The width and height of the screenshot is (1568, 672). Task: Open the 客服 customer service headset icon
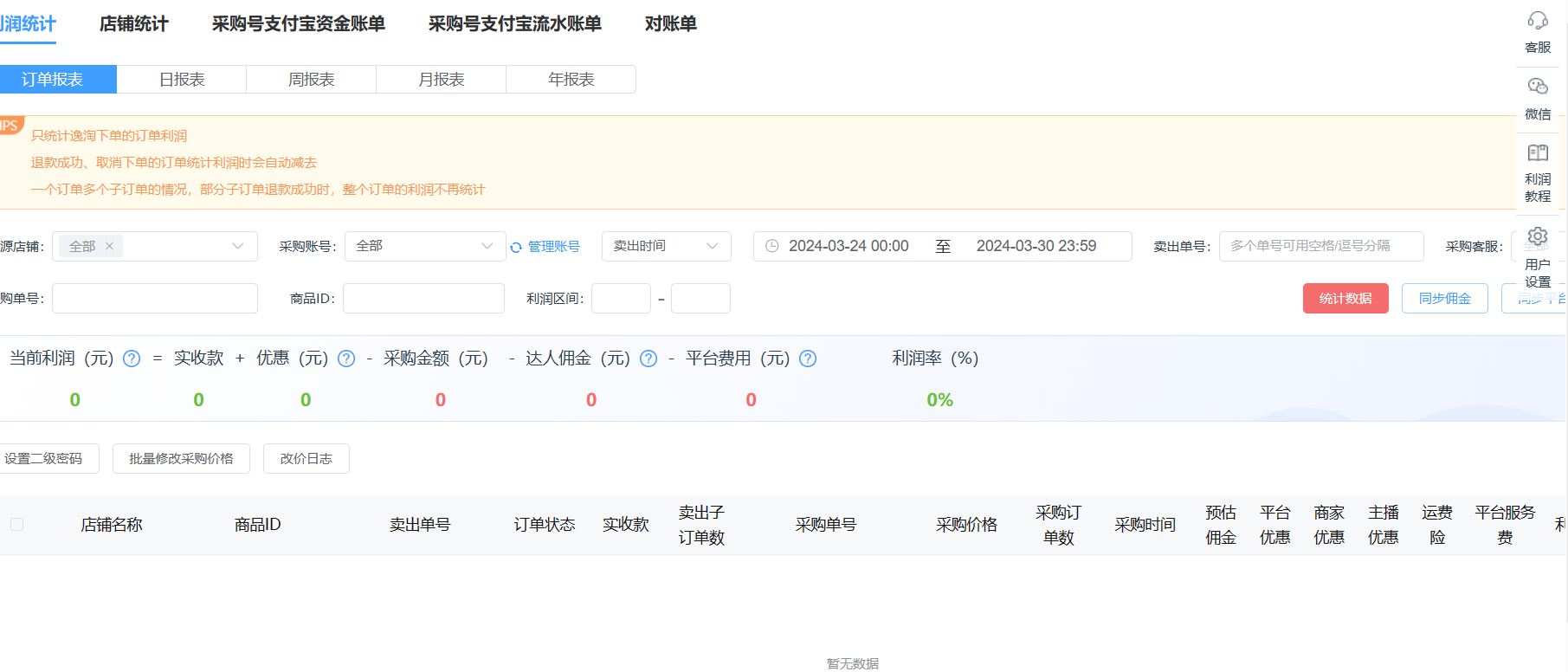coord(1538,21)
